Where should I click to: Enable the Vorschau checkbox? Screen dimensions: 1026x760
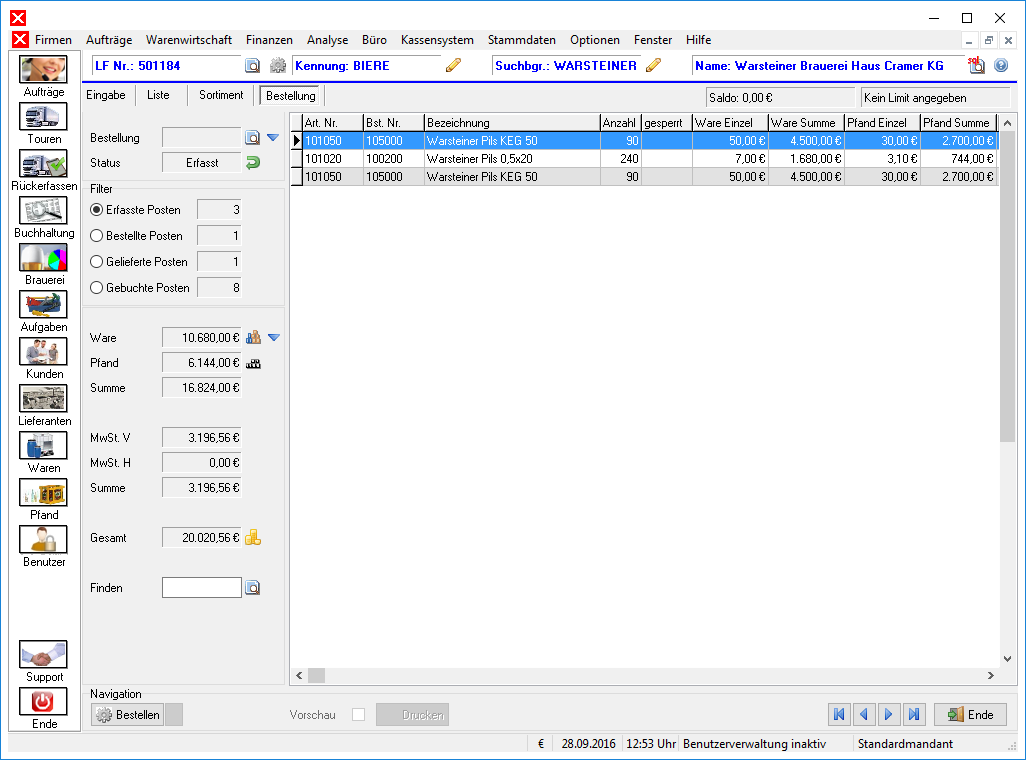(359, 715)
